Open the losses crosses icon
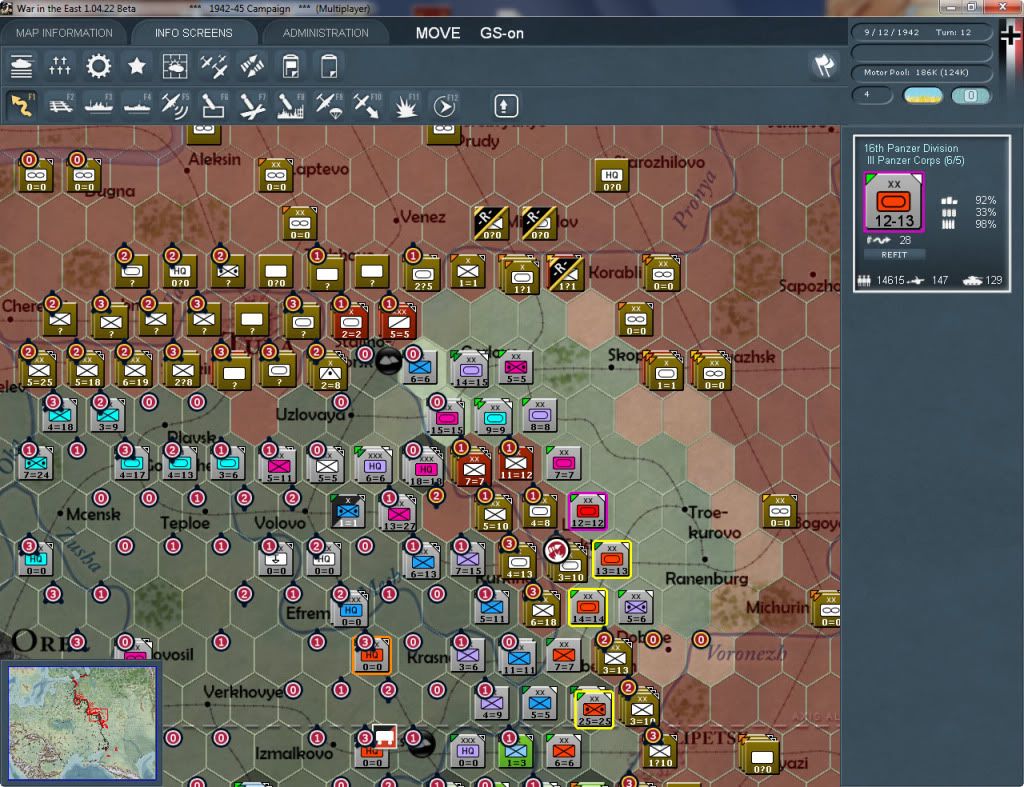 [59, 67]
